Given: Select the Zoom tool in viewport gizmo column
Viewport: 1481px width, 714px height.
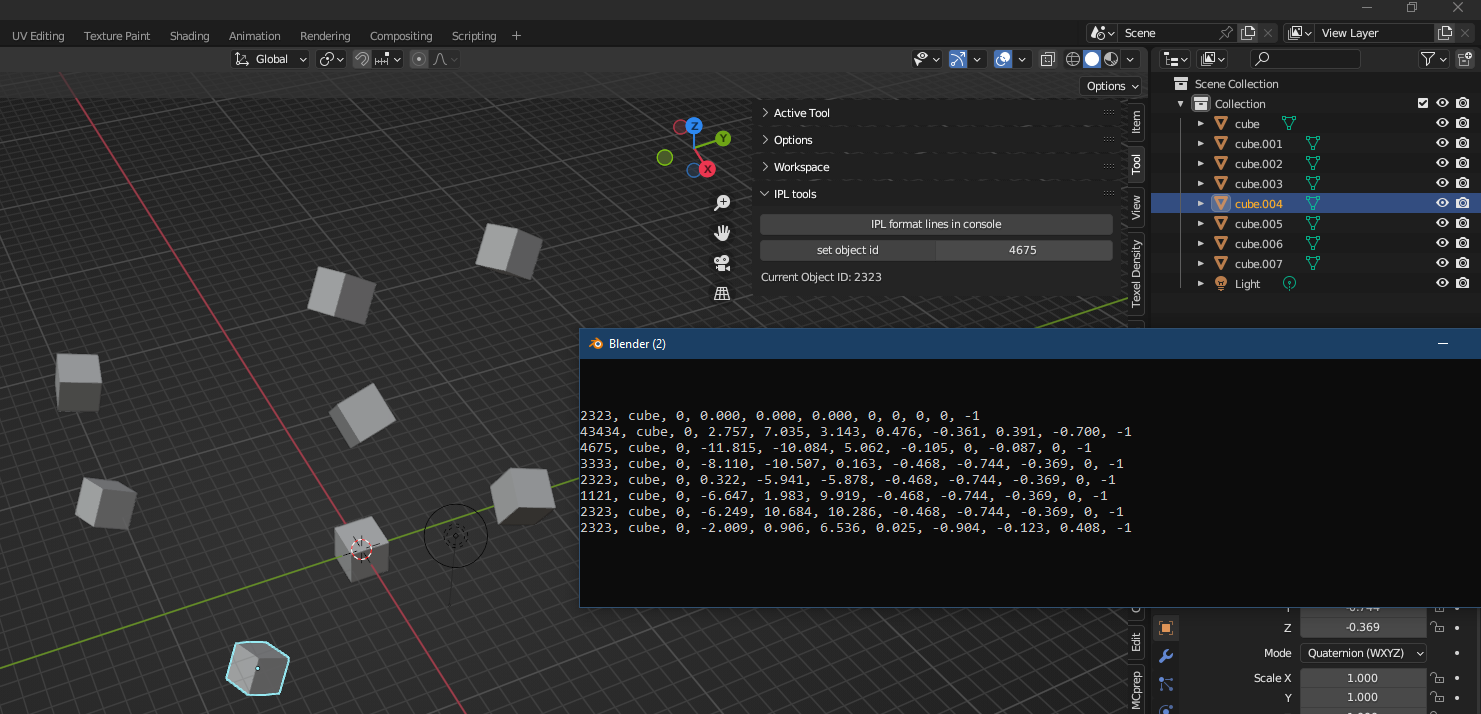Looking at the screenshot, I should (x=722, y=202).
